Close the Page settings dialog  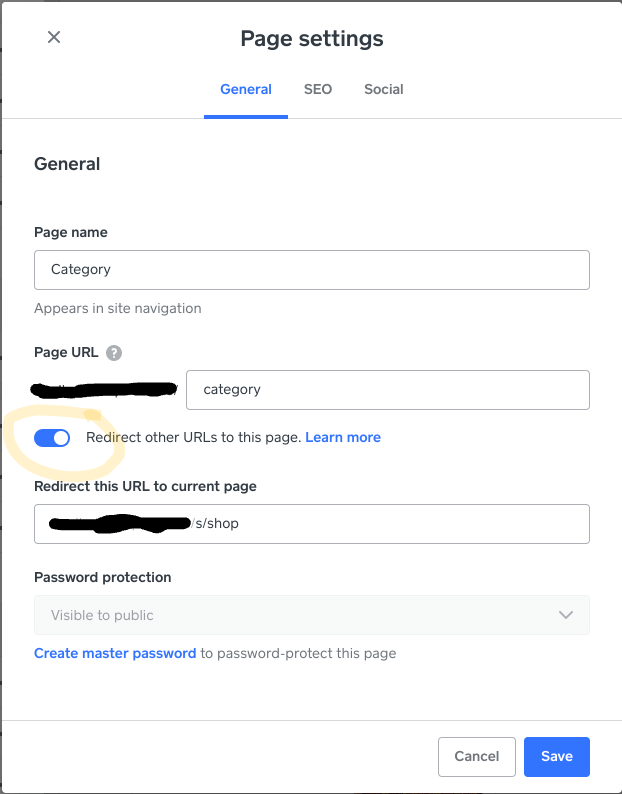(54, 37)
